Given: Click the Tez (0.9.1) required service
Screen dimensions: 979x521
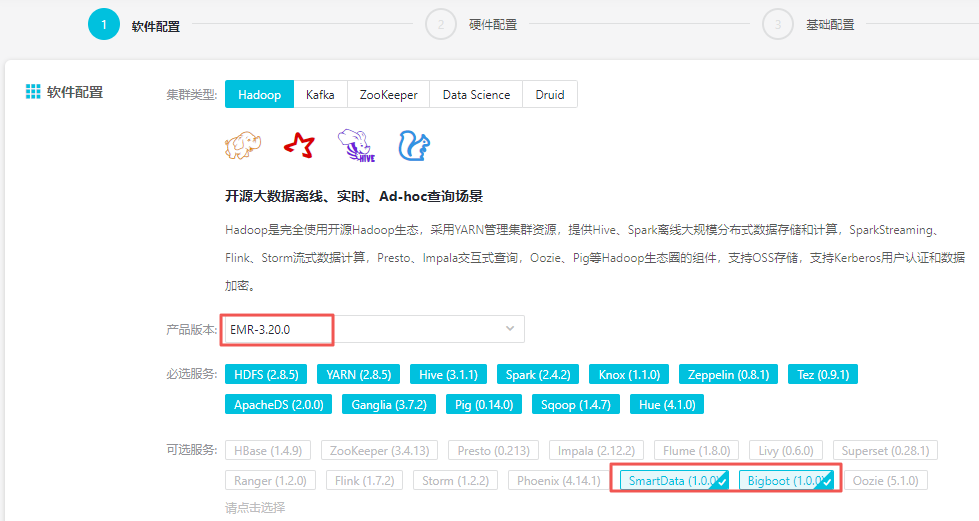Looking at the screenshot, I should click(x=823, y=374).
